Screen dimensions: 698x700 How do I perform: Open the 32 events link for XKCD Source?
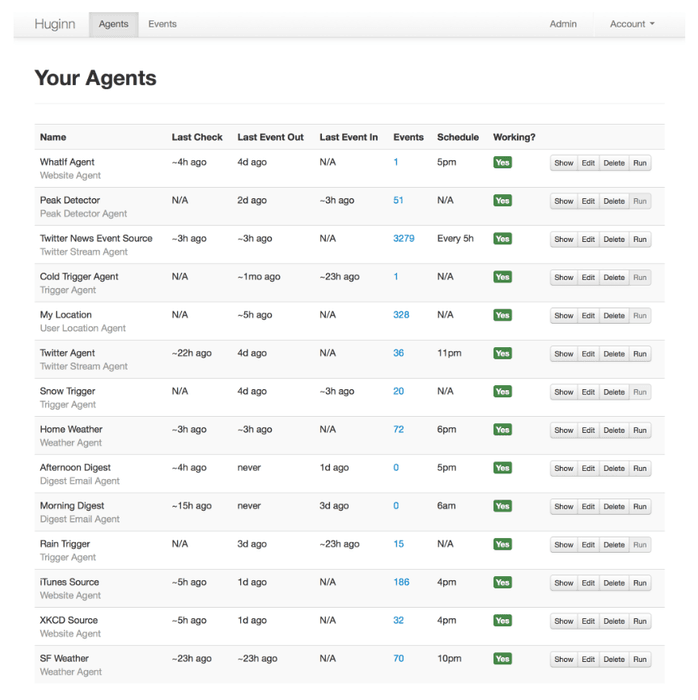click(398, 620)
